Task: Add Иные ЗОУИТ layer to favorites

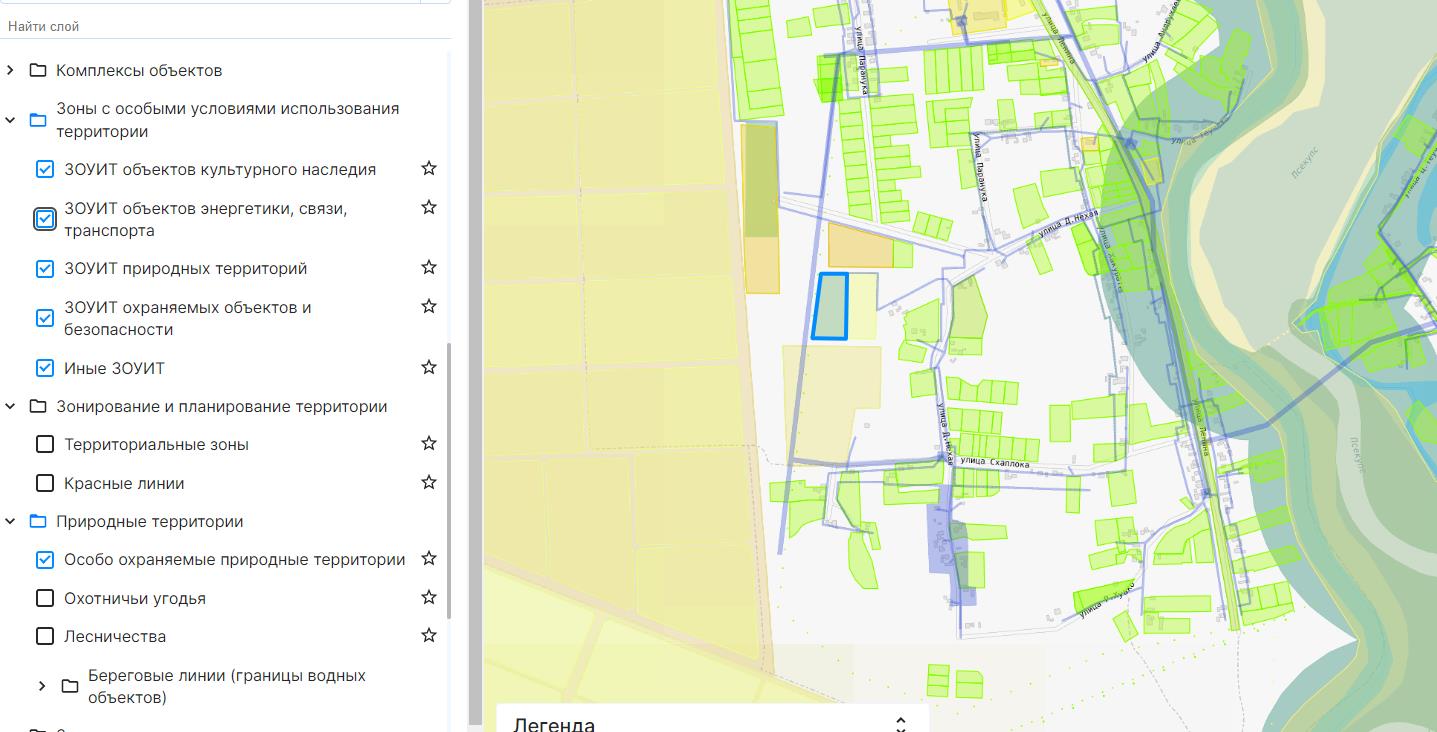Action: tap(429, 367)
